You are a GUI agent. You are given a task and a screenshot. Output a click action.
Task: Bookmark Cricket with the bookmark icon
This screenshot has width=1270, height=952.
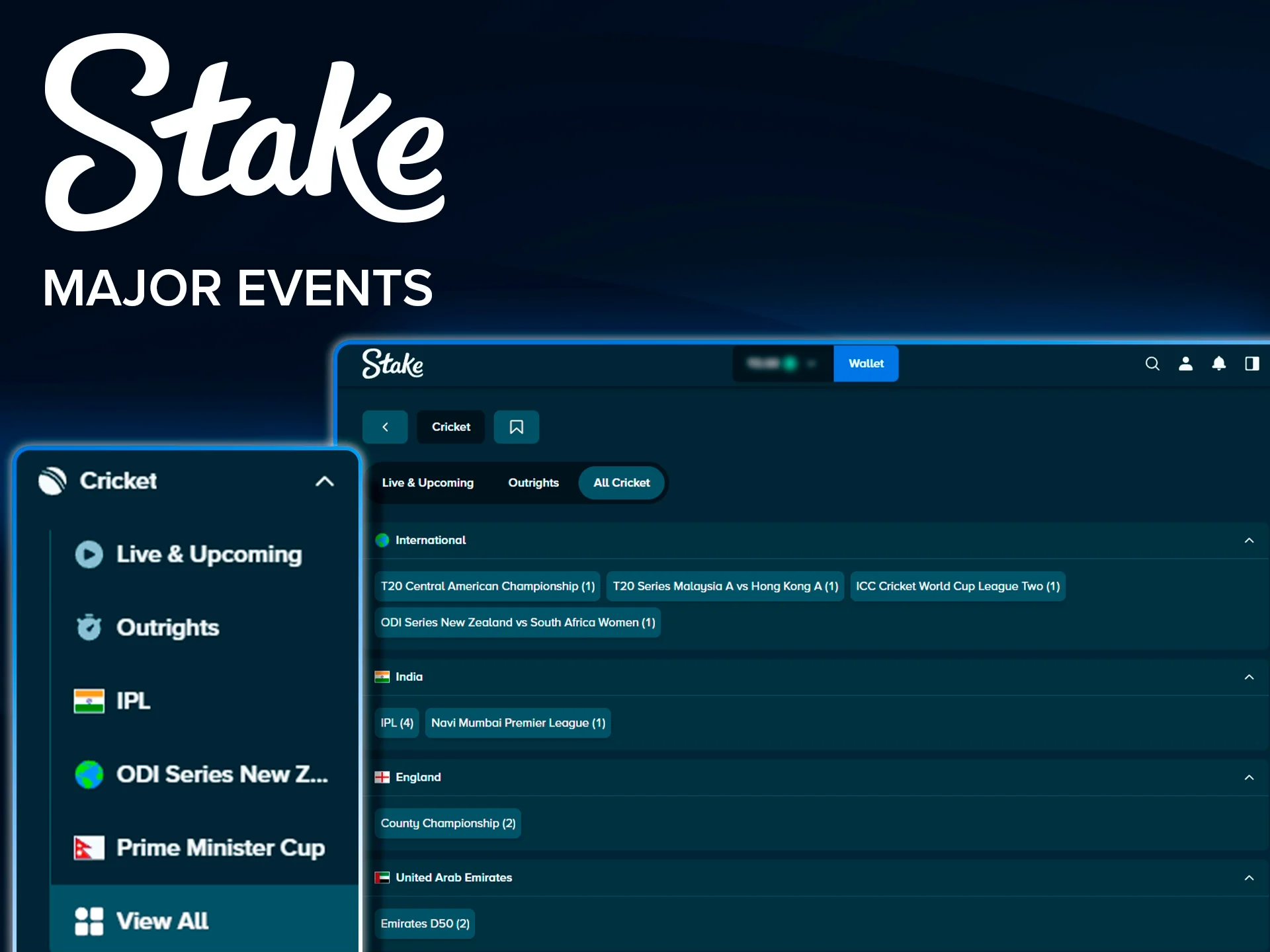517,427
